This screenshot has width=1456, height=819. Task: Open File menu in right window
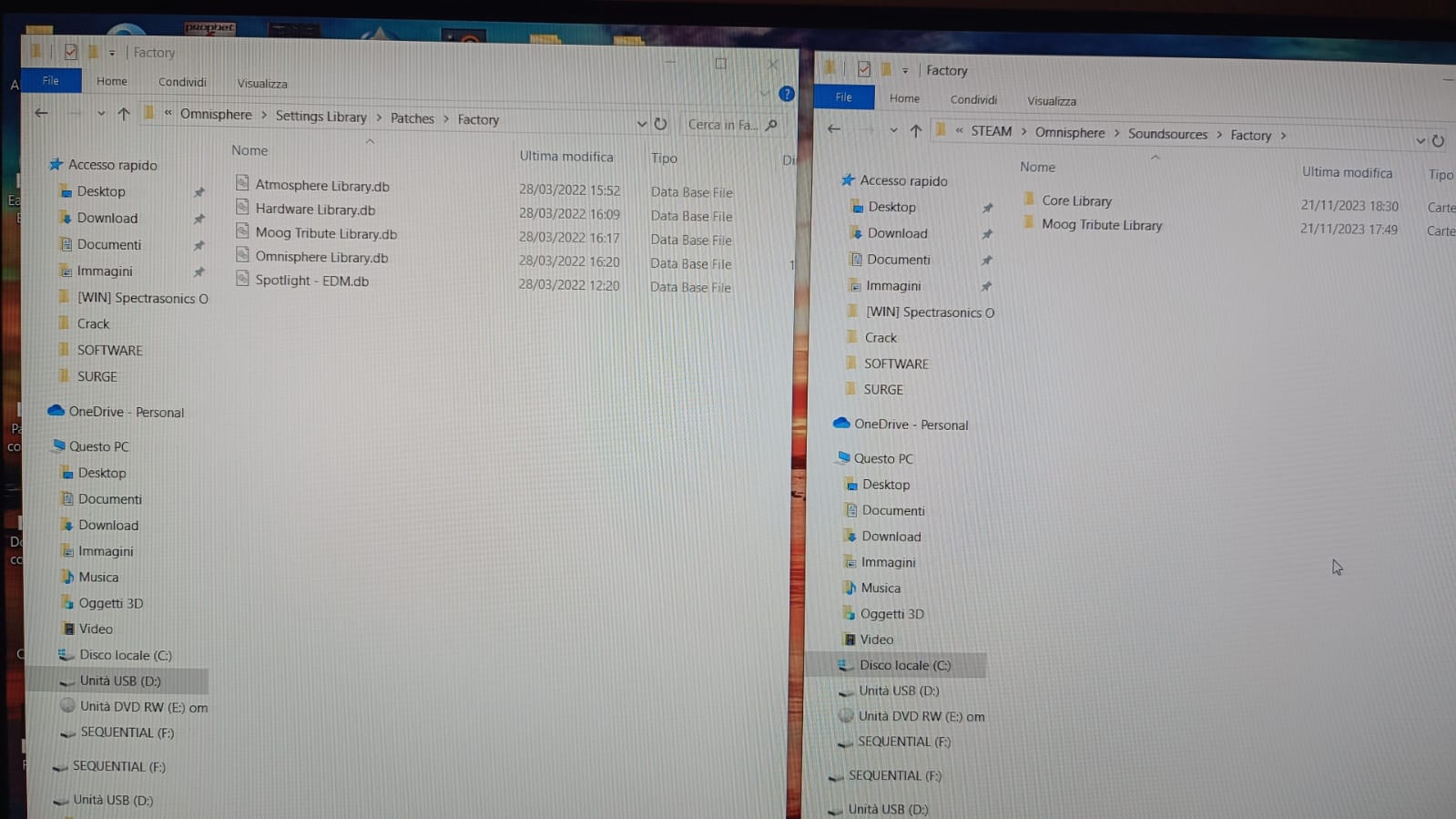click(x=844, y=97)
